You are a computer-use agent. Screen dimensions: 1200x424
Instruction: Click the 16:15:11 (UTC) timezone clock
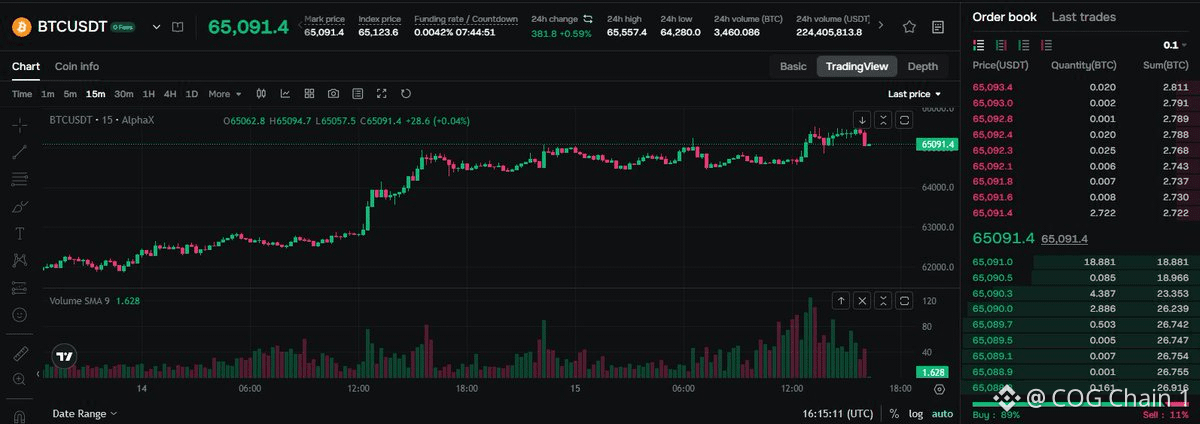(x=839, y=413)
